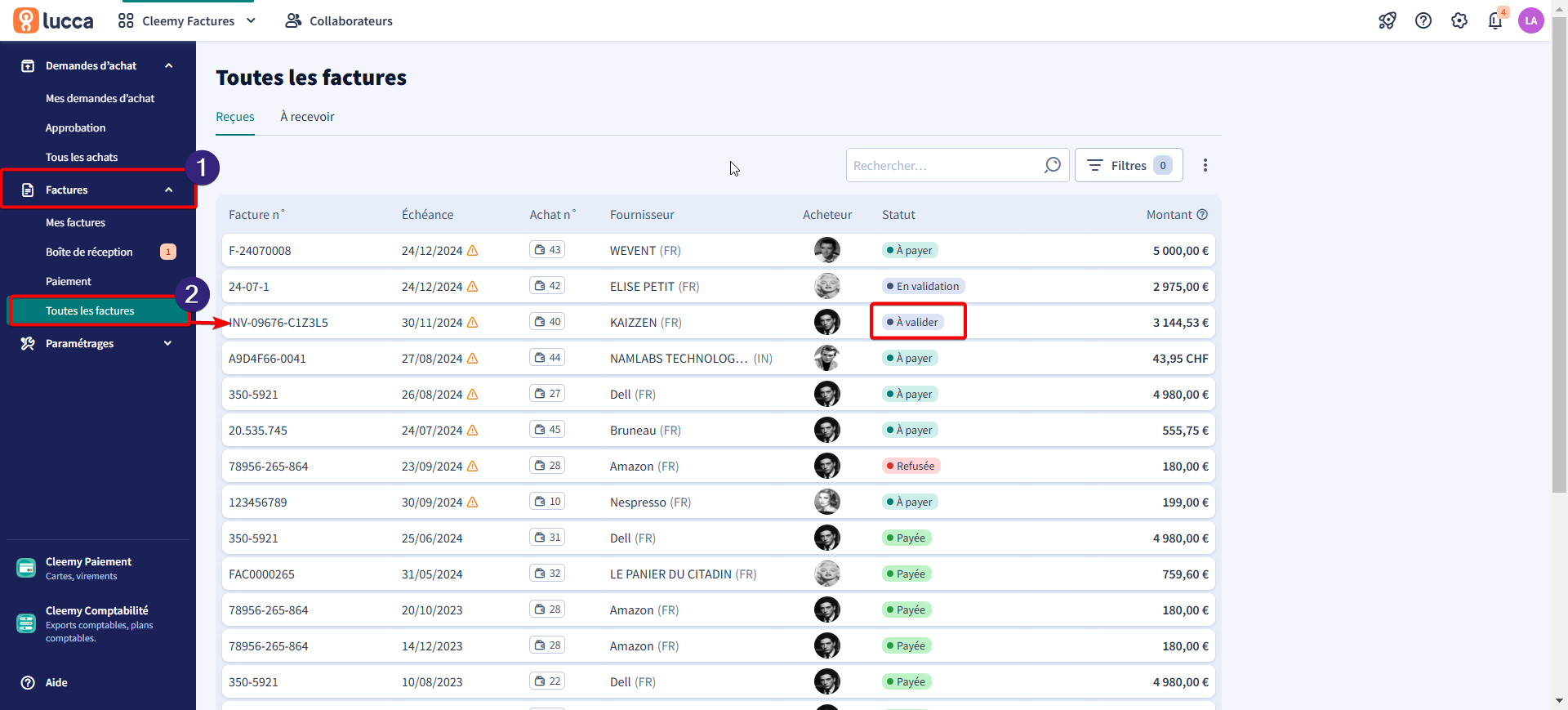This screenshot has height=710, width=1568.
Task: Click the warning icon on F-24070008 due date
Action: point(472,251)
